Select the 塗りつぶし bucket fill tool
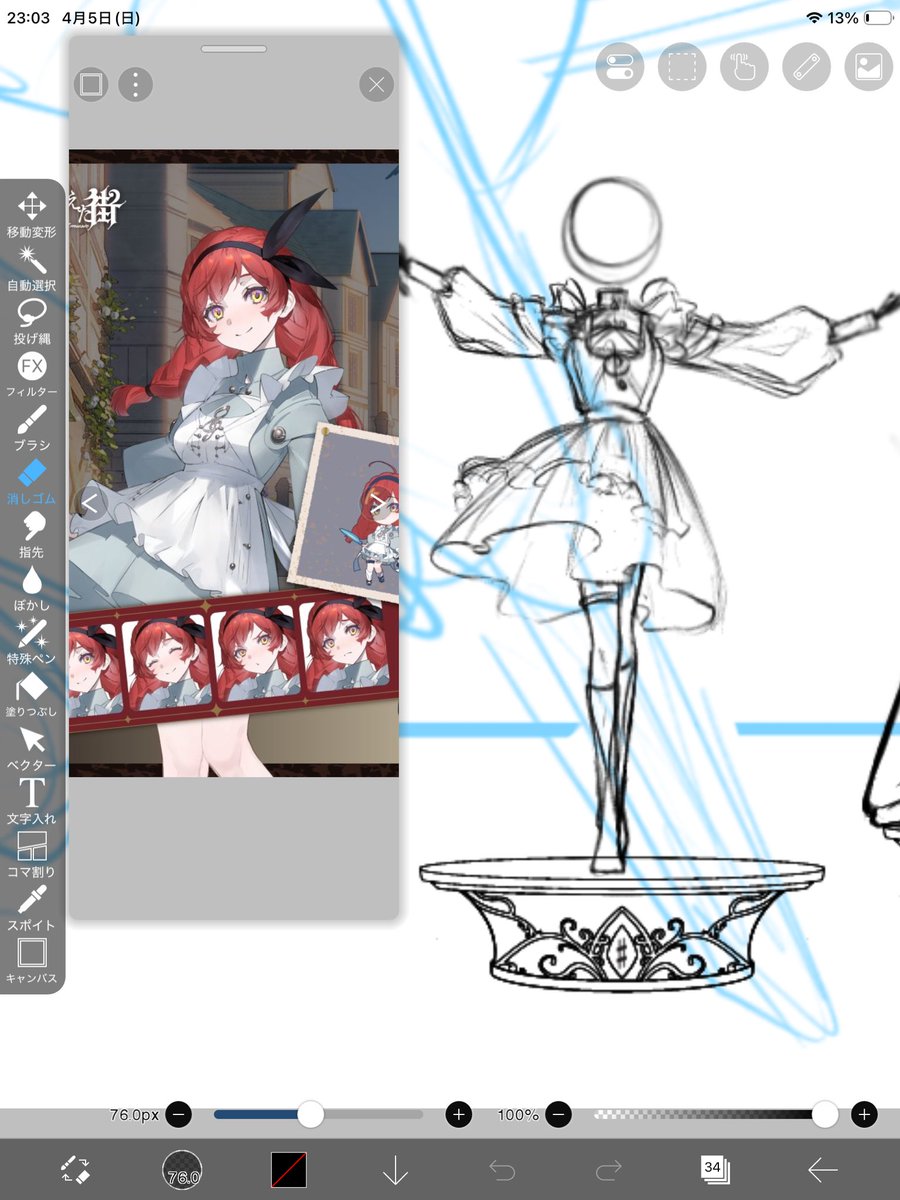Viewport: 900px width, 1200px height. 32,694
